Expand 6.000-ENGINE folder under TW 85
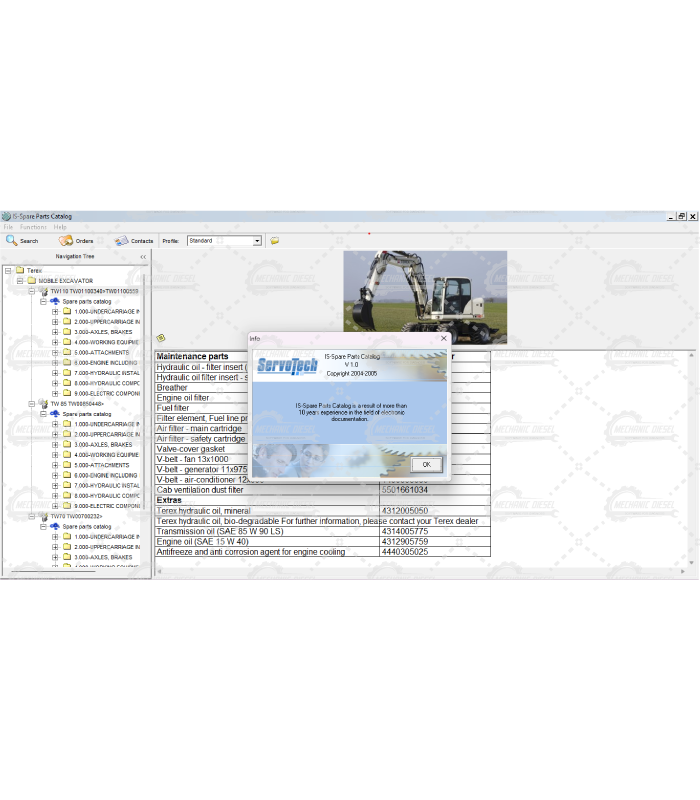Viewport: 700px width, 800px height. [55, 475]
